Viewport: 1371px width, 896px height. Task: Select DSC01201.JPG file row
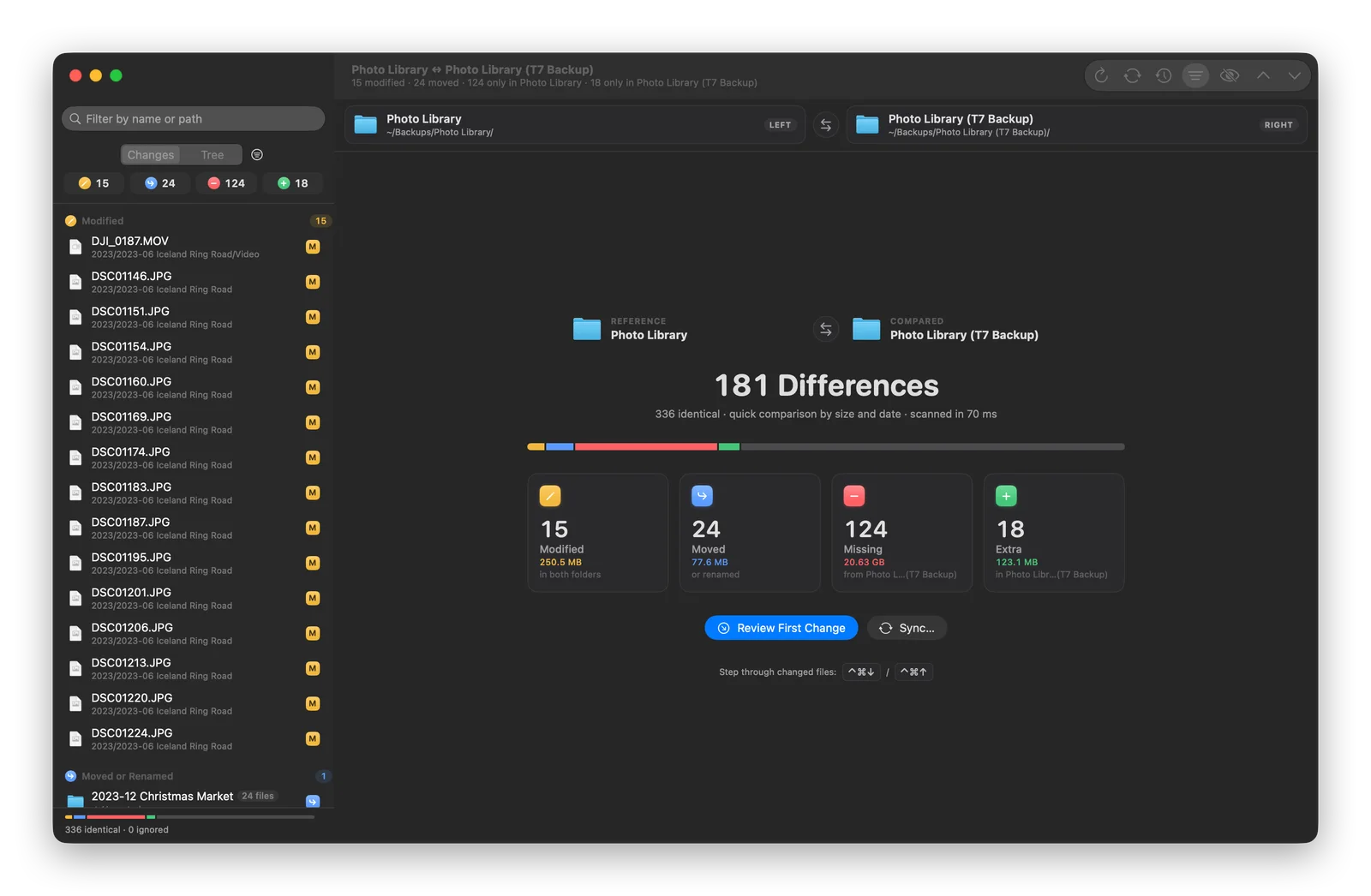[x=194, y=598]
